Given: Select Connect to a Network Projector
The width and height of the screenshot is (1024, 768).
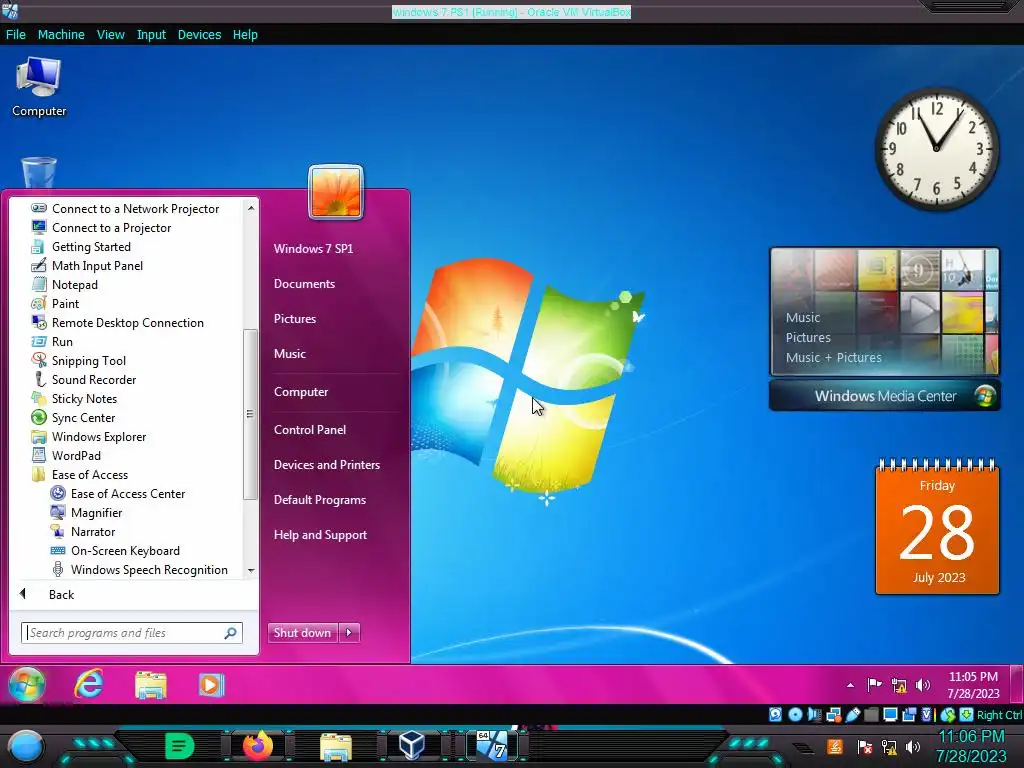Looking at the screenshot, I should click(x=134, y=209).
